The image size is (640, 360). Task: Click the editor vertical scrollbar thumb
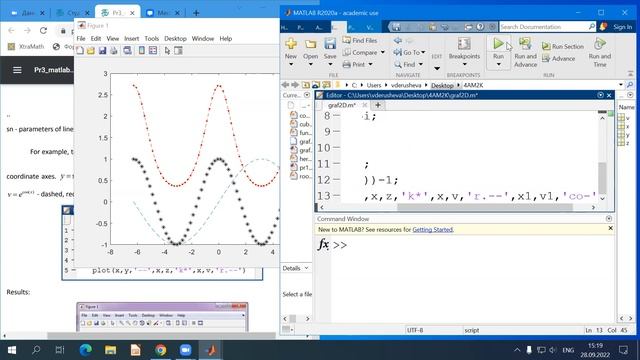[x=602, y=177]
